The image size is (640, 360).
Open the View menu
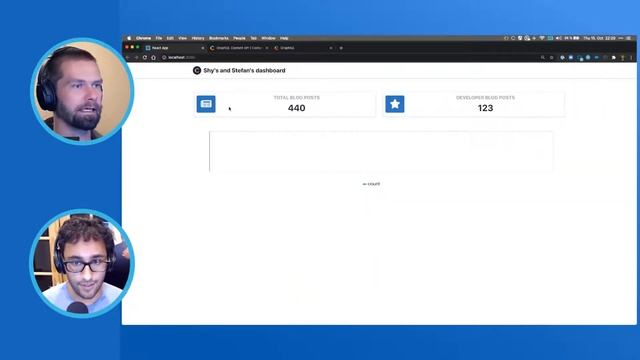point(182,38)
